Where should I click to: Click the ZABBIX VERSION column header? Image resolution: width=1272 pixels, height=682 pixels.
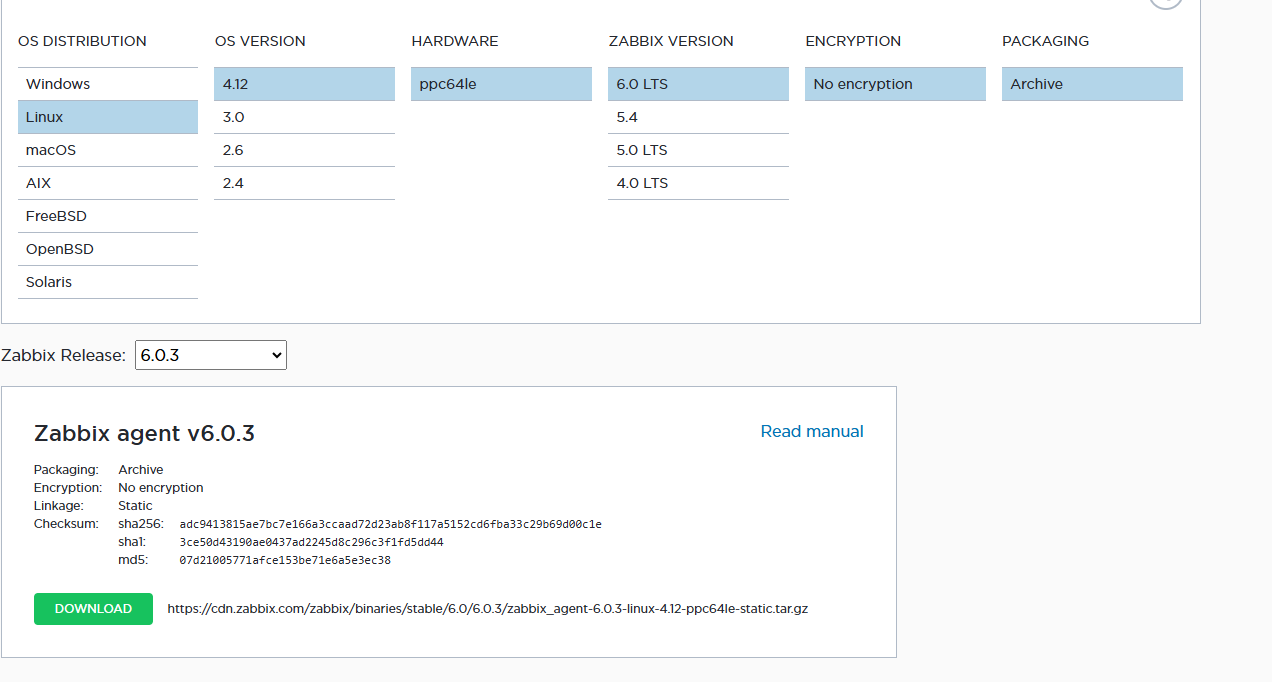click(x=671, y=41)
